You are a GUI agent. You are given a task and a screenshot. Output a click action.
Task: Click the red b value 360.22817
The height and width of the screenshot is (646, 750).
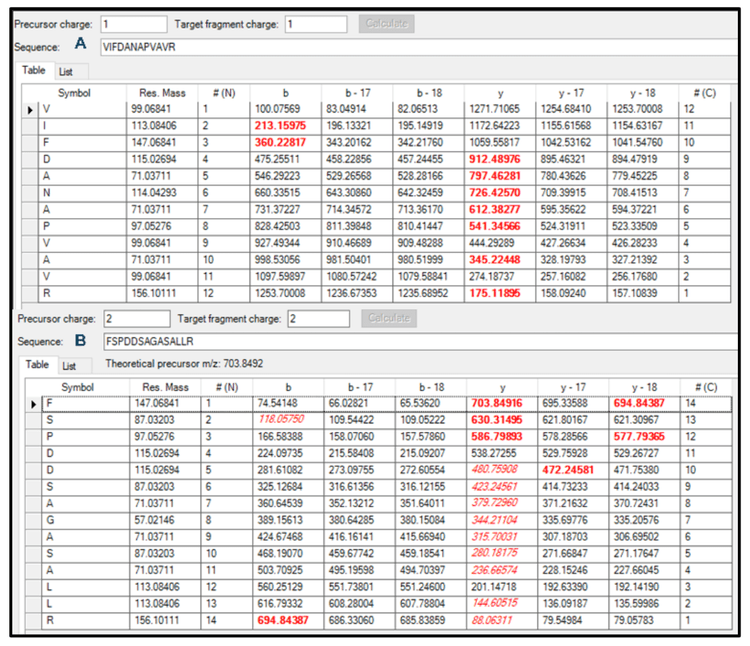pyautogui.click(x=280, y=142)
